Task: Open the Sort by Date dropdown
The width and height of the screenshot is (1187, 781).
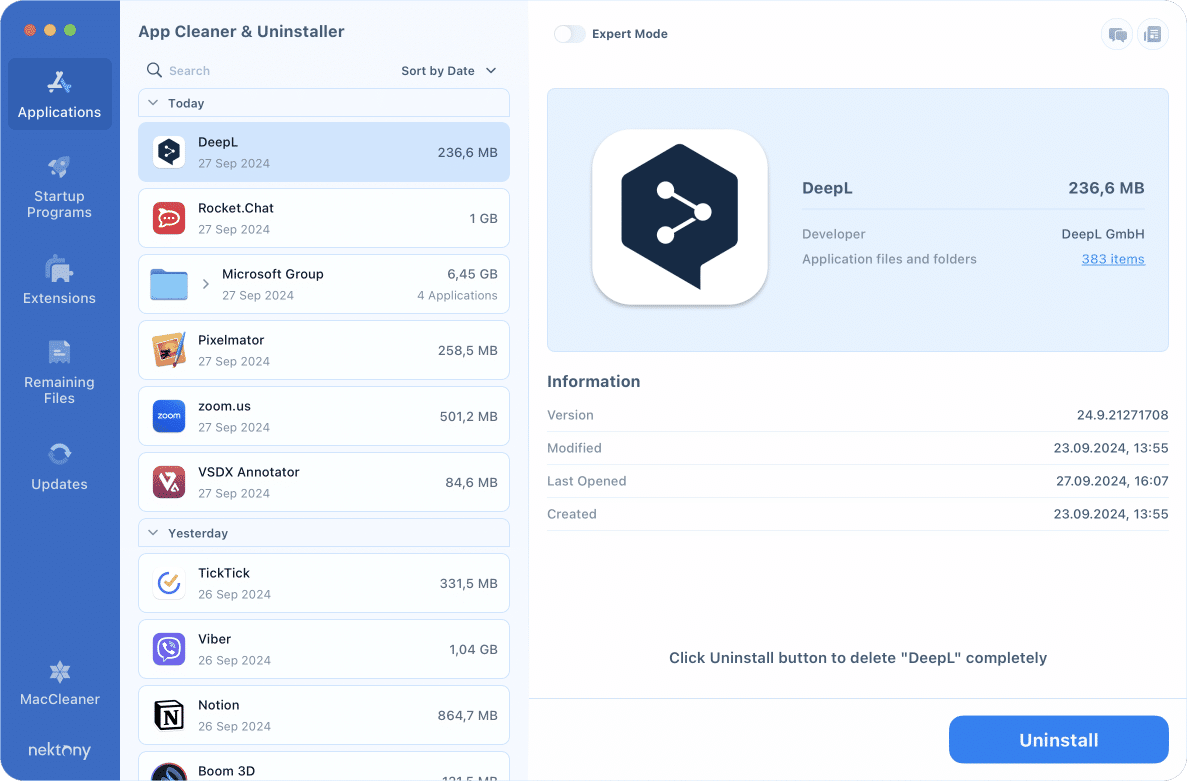Action: coord(449,70)
